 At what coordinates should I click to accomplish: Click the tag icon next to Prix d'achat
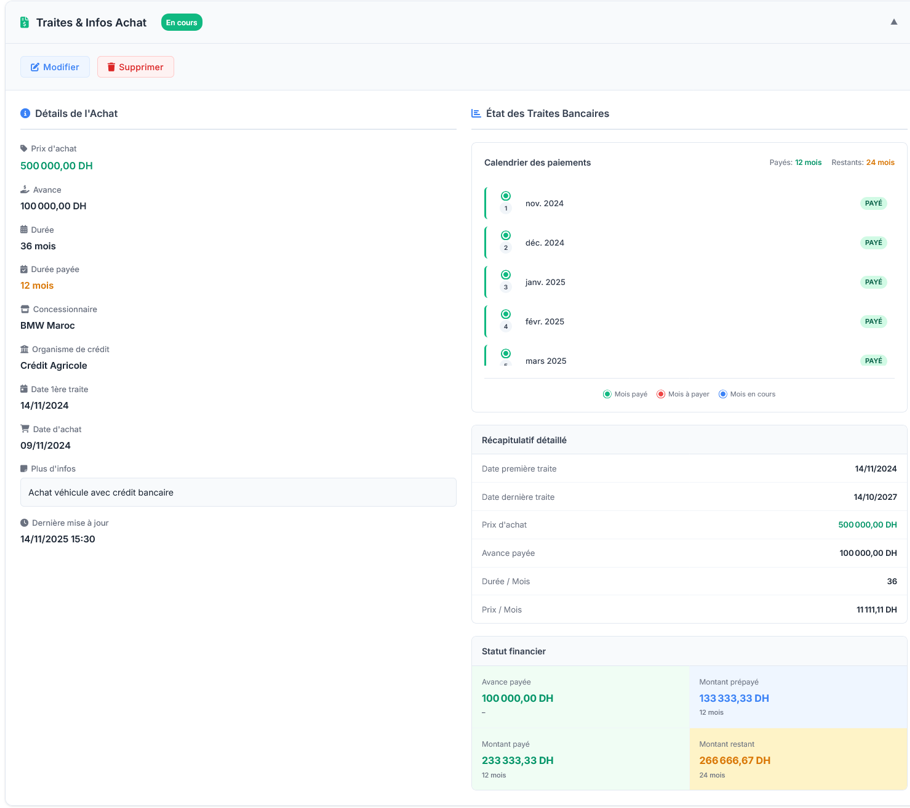point(24,148)
